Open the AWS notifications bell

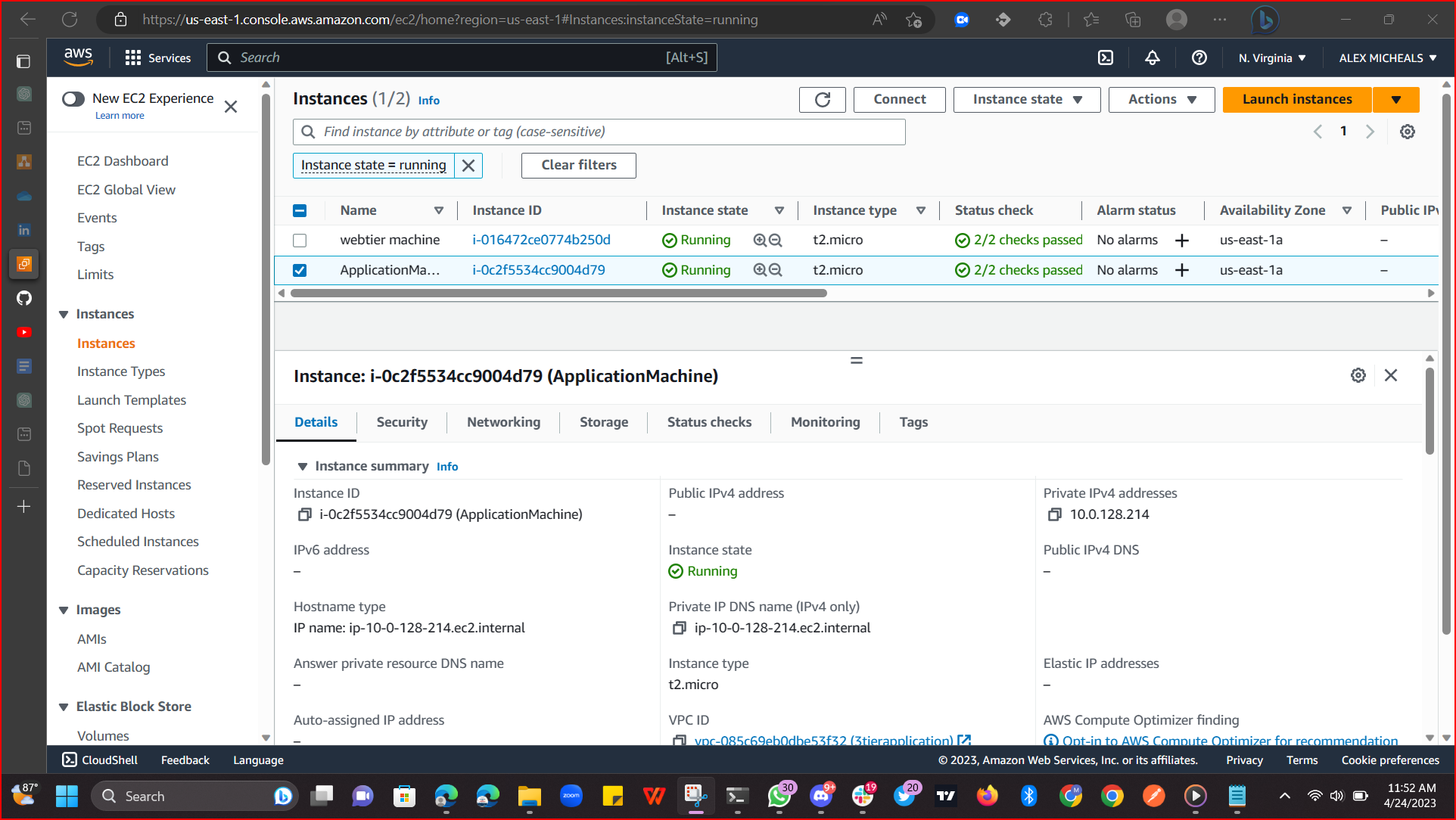tap(1152, 57)
